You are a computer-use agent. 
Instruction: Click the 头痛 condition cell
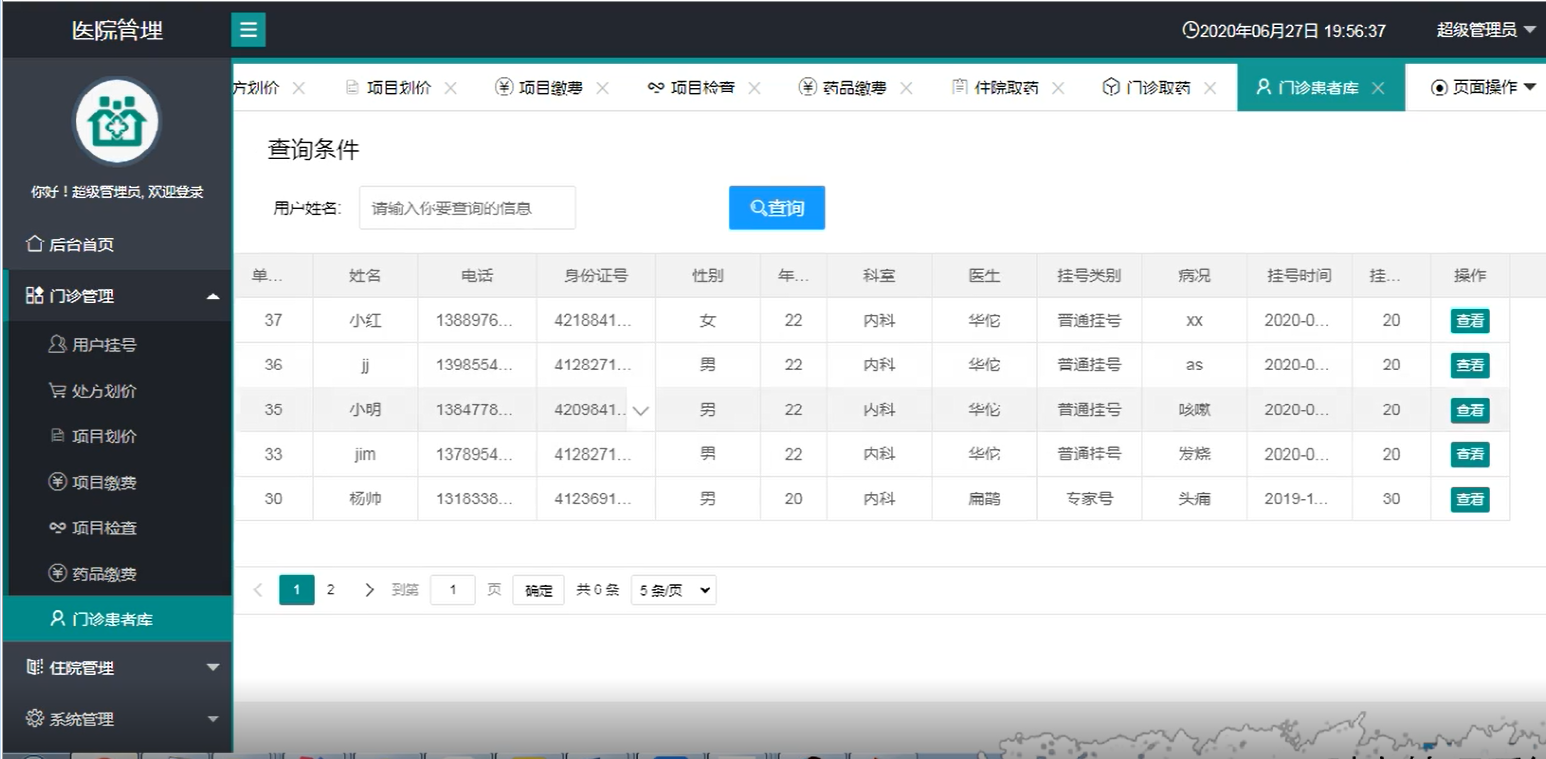coord(1194,499)
